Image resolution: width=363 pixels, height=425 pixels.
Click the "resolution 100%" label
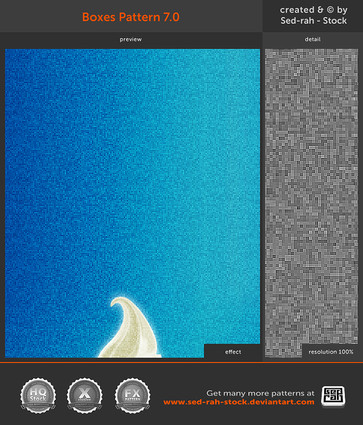pyautogui.click(x=330, y=352)
